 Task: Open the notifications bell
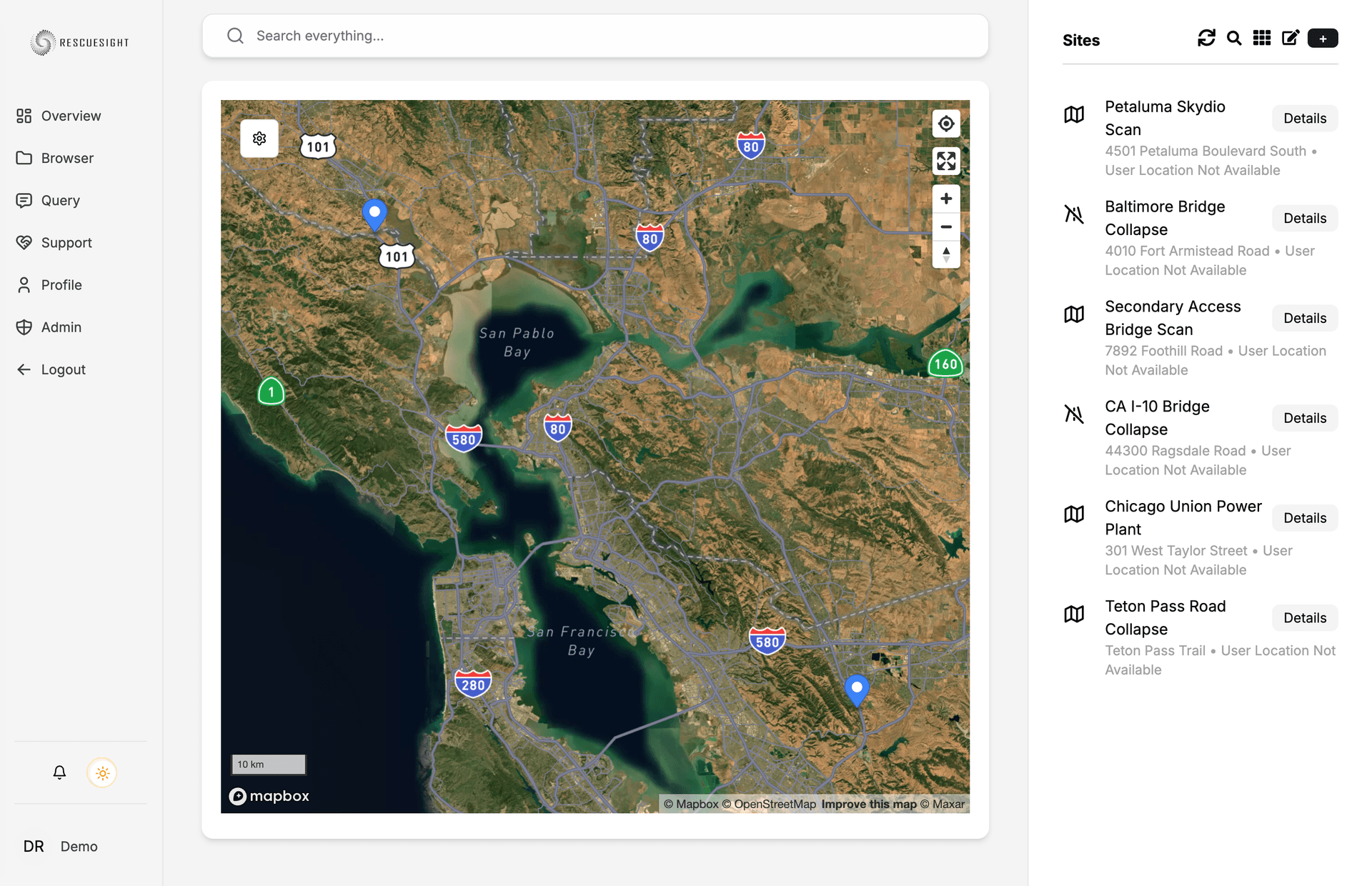(x=59, y=772)
